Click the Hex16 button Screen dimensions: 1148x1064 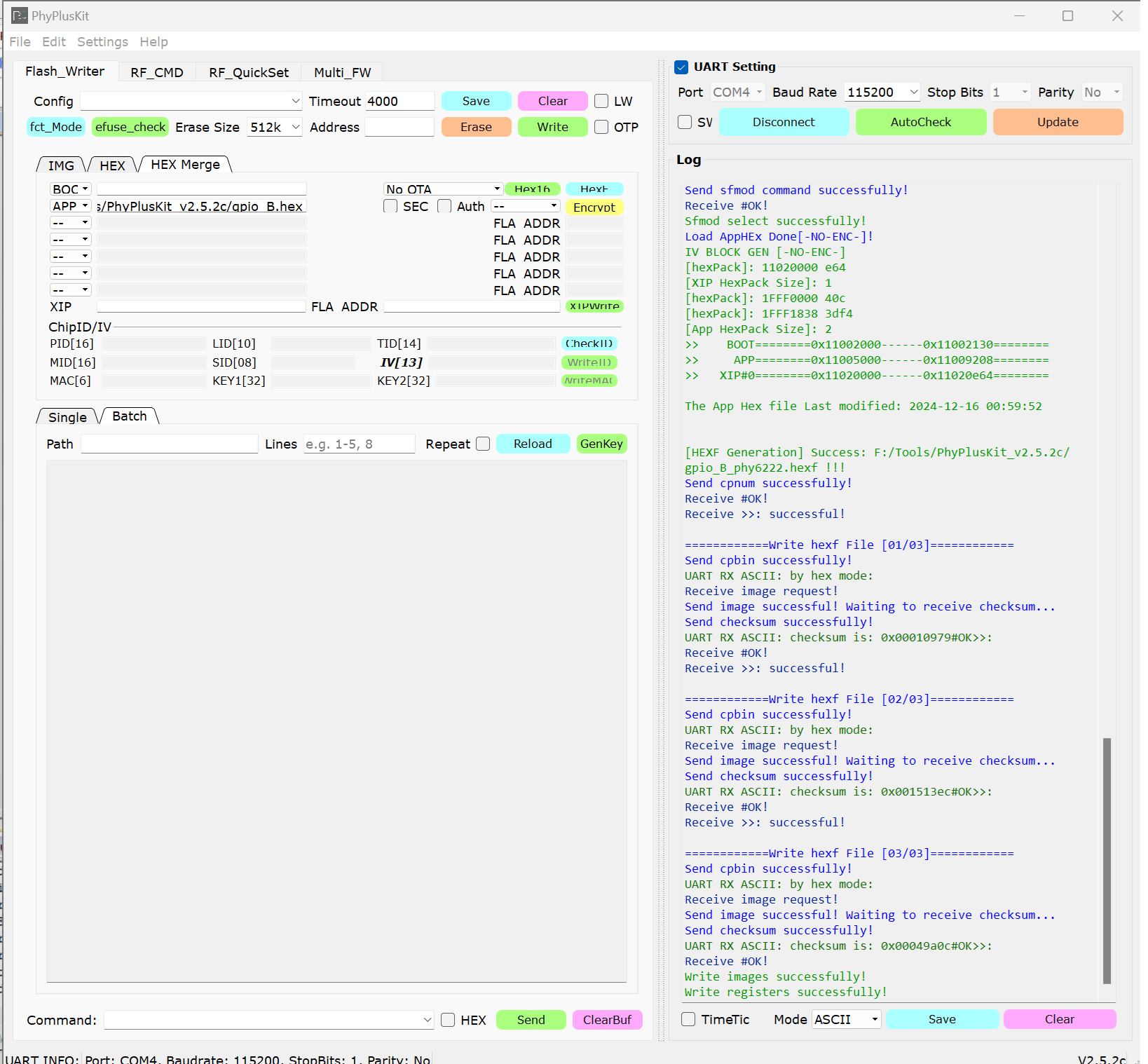[x=532, y=189]
